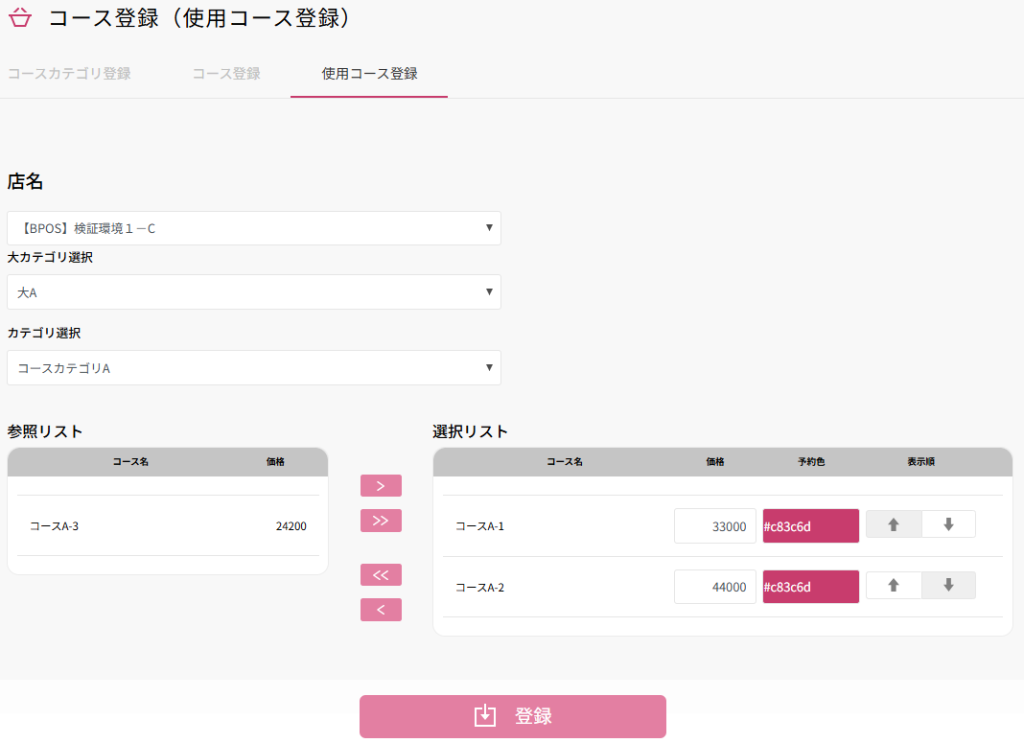Click down arrow for コースA-1 display order
Image resolution: width=1024 pixels, height=743 pixels.
click(948, 525)
